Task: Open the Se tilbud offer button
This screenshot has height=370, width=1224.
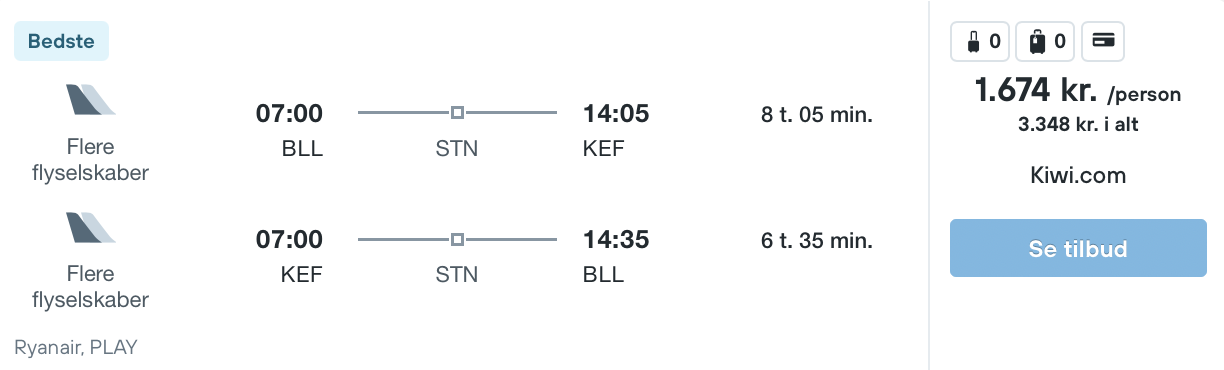Action: (1078, 249)
